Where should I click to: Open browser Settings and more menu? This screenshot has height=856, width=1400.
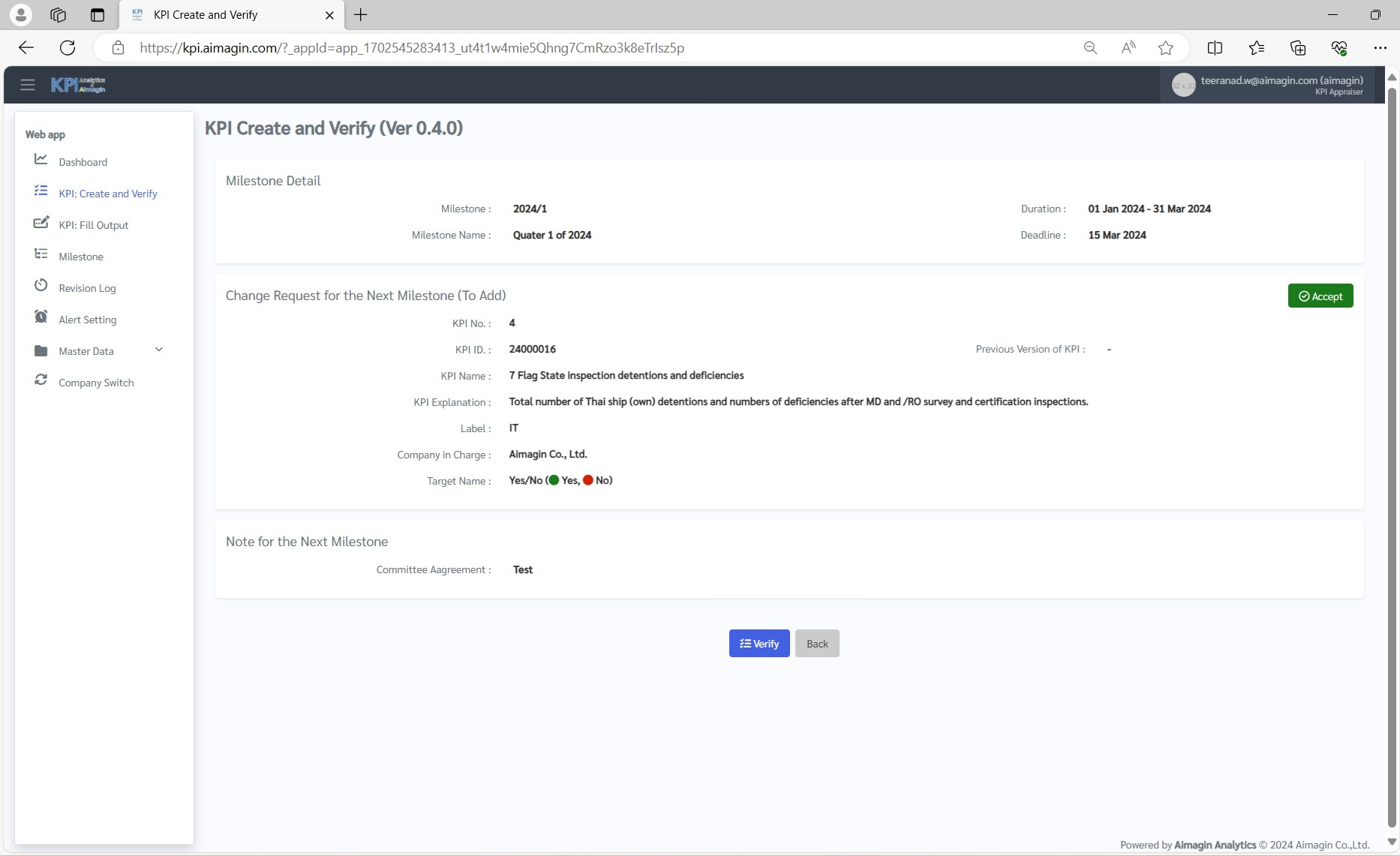(x=1380, y=48)
